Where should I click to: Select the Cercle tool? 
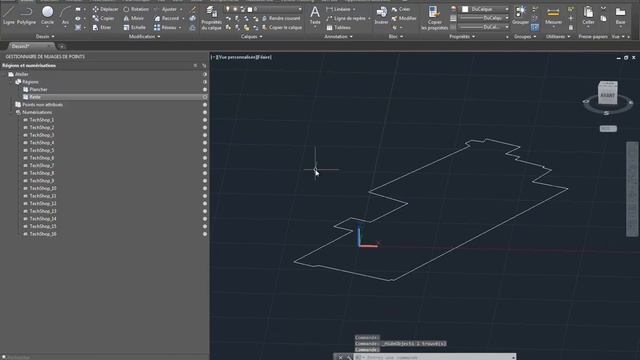[x=47, y=16]
